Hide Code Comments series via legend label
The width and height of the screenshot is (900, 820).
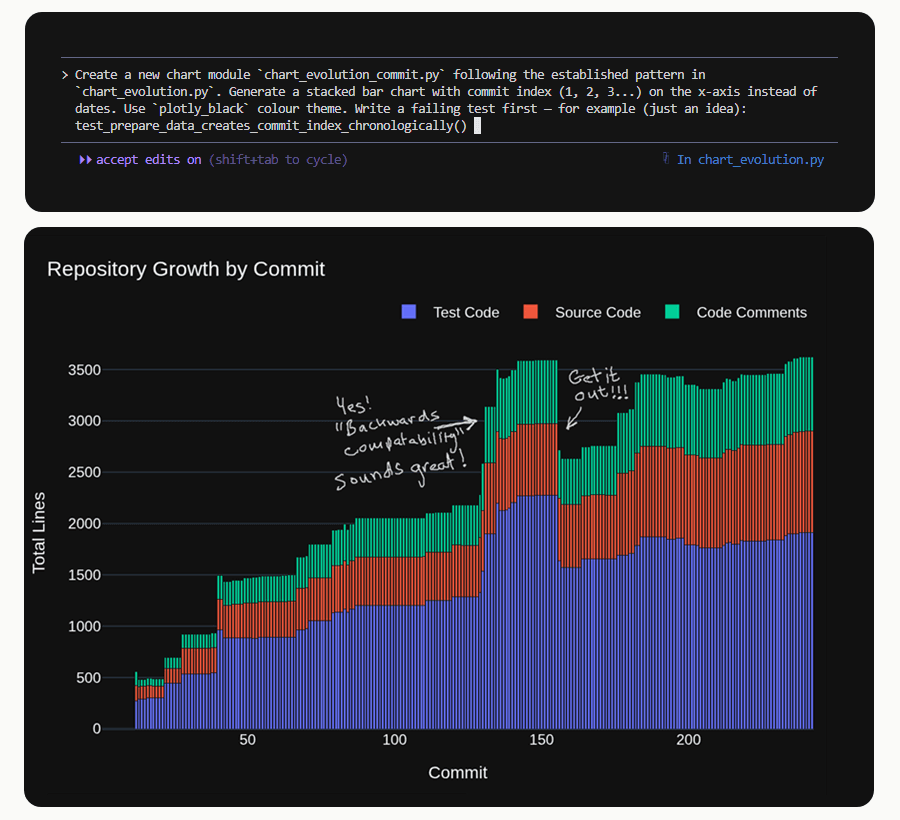pos(751,312)
